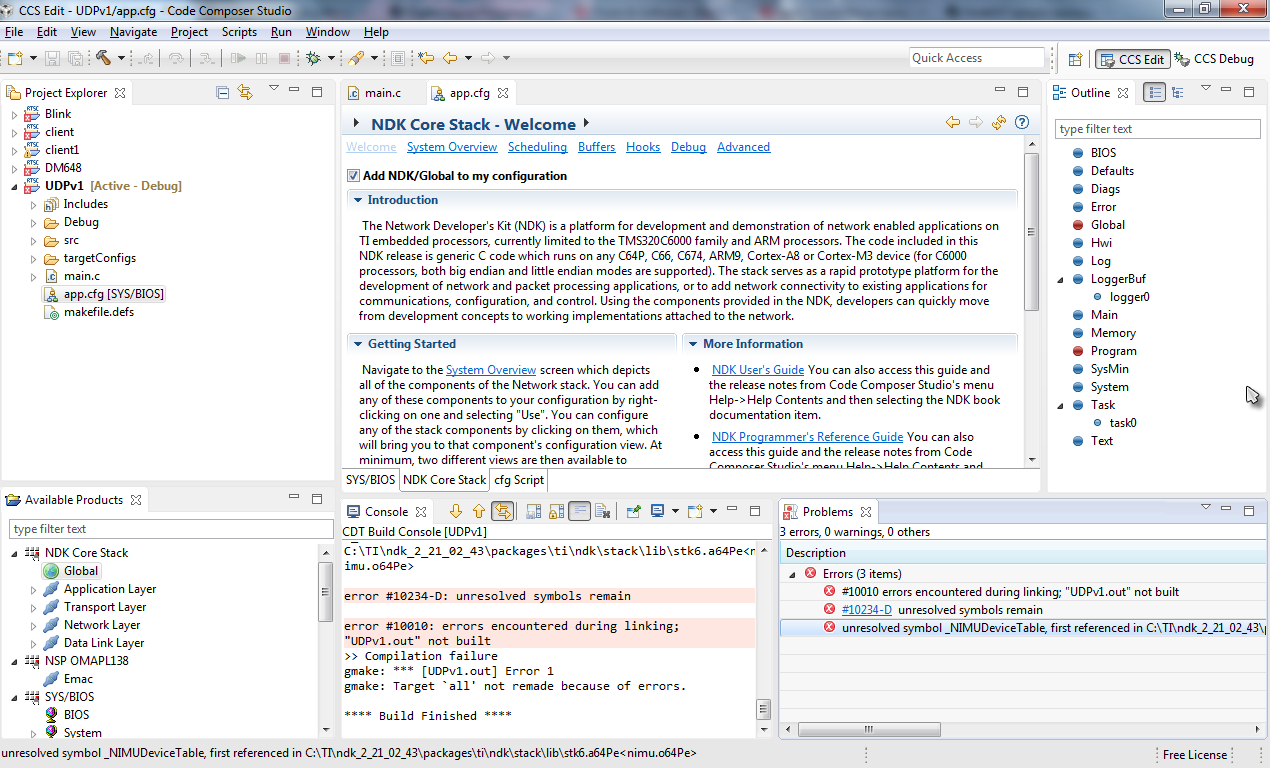Toggle the Outline tree view mode button
This screenshot has height=768, width=1270.
[1178, 92]
